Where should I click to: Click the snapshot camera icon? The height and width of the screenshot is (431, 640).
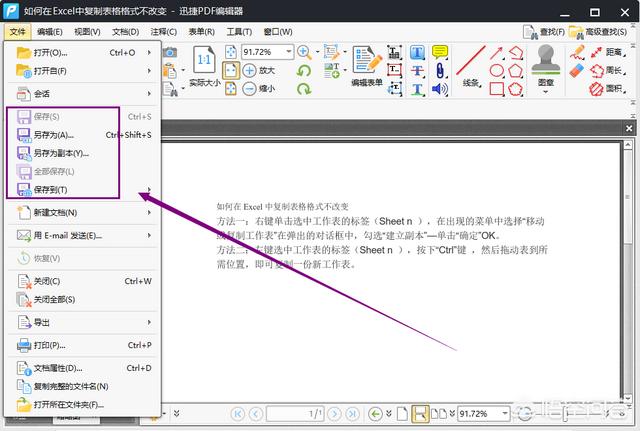click(x=170, y=52)
